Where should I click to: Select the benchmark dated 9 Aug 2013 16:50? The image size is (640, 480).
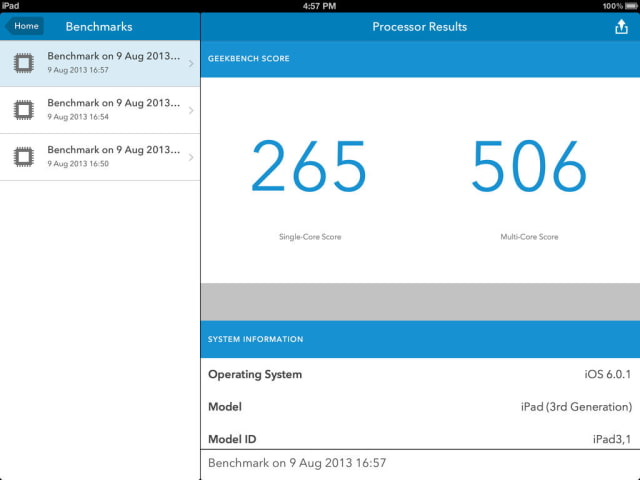coord(100,157)
